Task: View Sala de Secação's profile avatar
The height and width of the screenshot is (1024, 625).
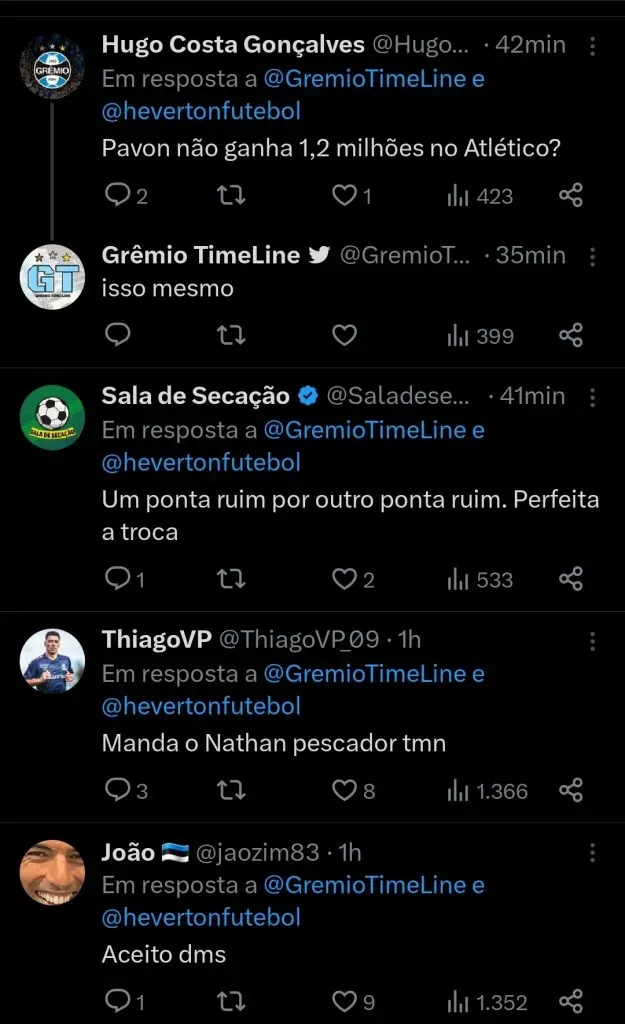Action: click(x=53, y=416)
